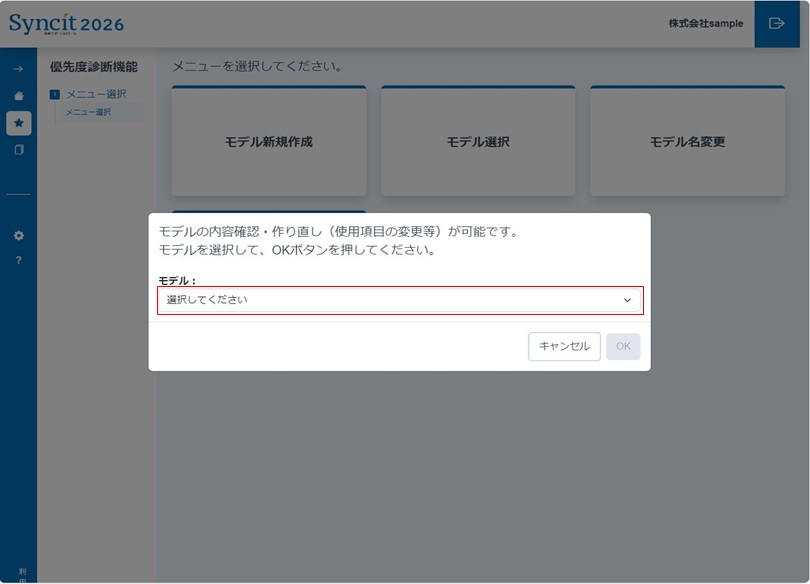The height and width of the screenshot is (584, 810).
Task: Click the logout icon in the top-right corner
Action: pyautogui.click(x=778, y=23)
